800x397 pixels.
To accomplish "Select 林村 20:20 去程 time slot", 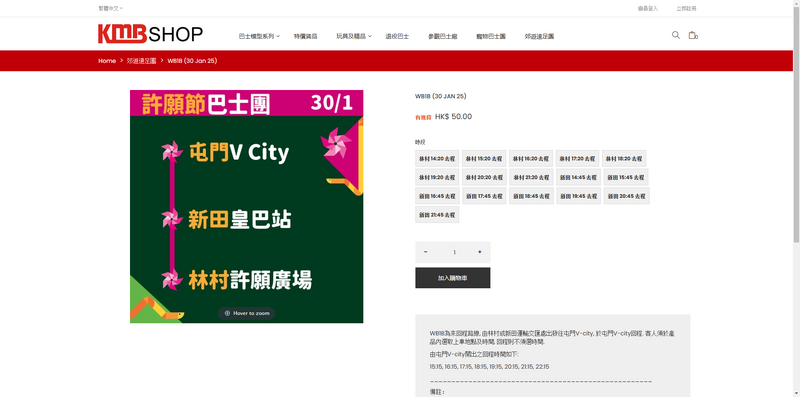I will point(484,177).
